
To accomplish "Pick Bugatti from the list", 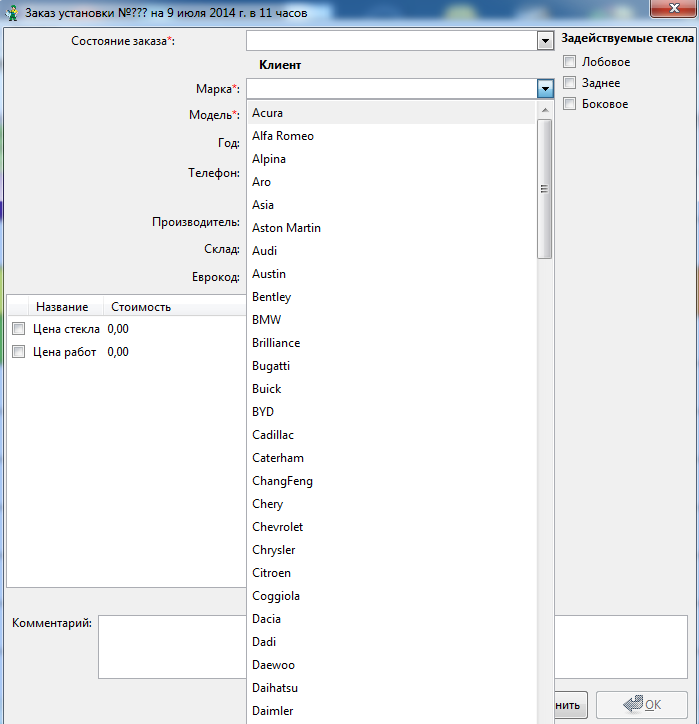I will 392,366.
